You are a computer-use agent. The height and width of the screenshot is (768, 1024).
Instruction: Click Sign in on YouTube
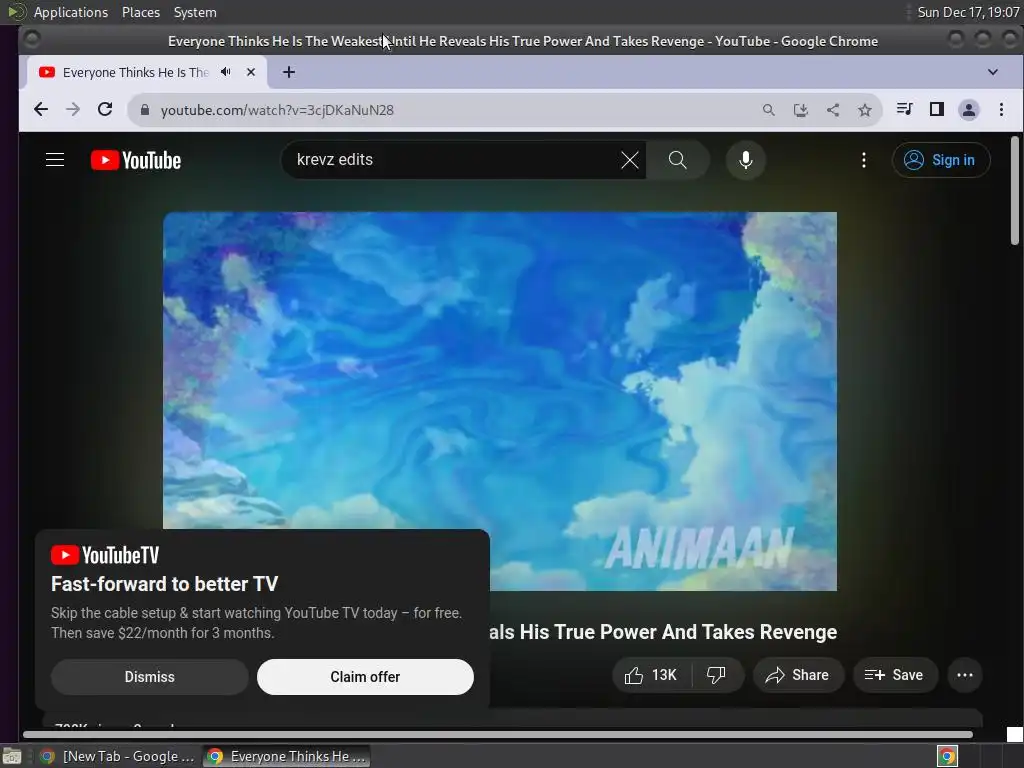coord(941,160)
